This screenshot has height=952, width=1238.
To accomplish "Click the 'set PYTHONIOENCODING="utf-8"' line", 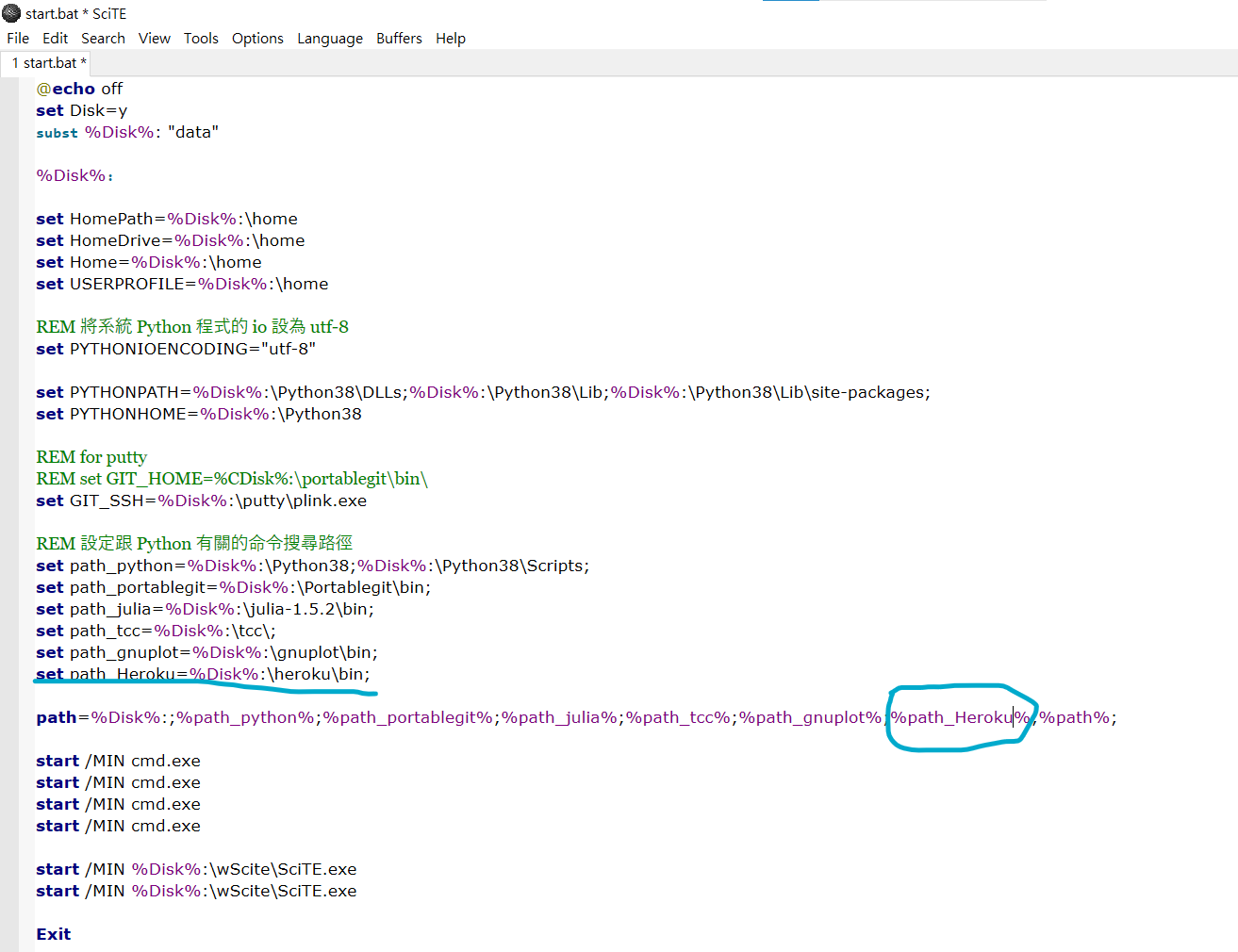I will click(x=176, y=349).
